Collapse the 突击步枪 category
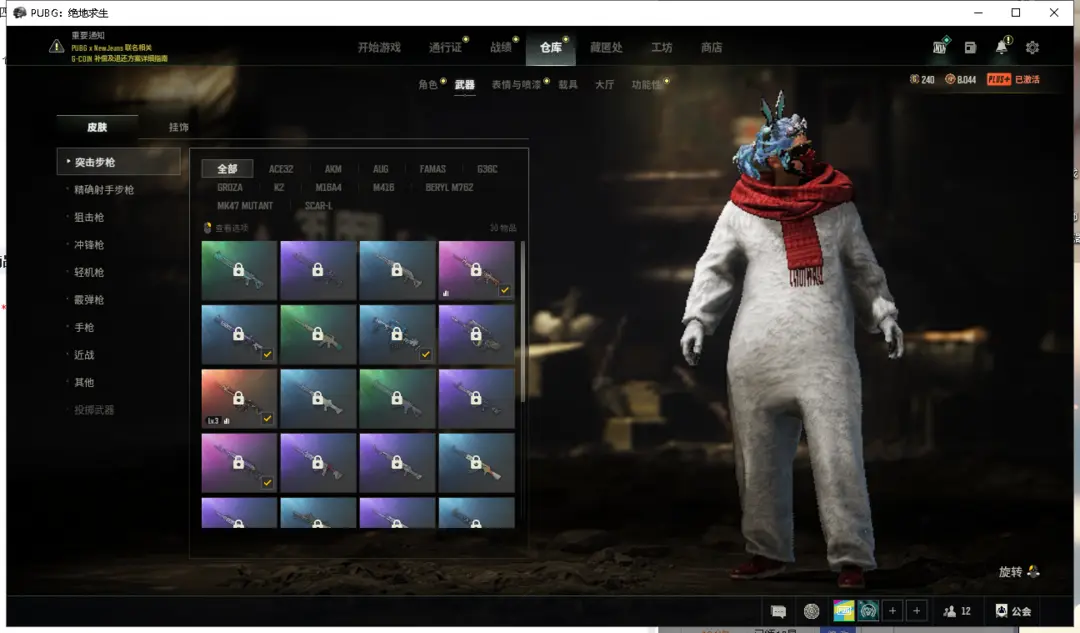Image resolution: width=1080 pixels, height=633 pixels. 118,162
